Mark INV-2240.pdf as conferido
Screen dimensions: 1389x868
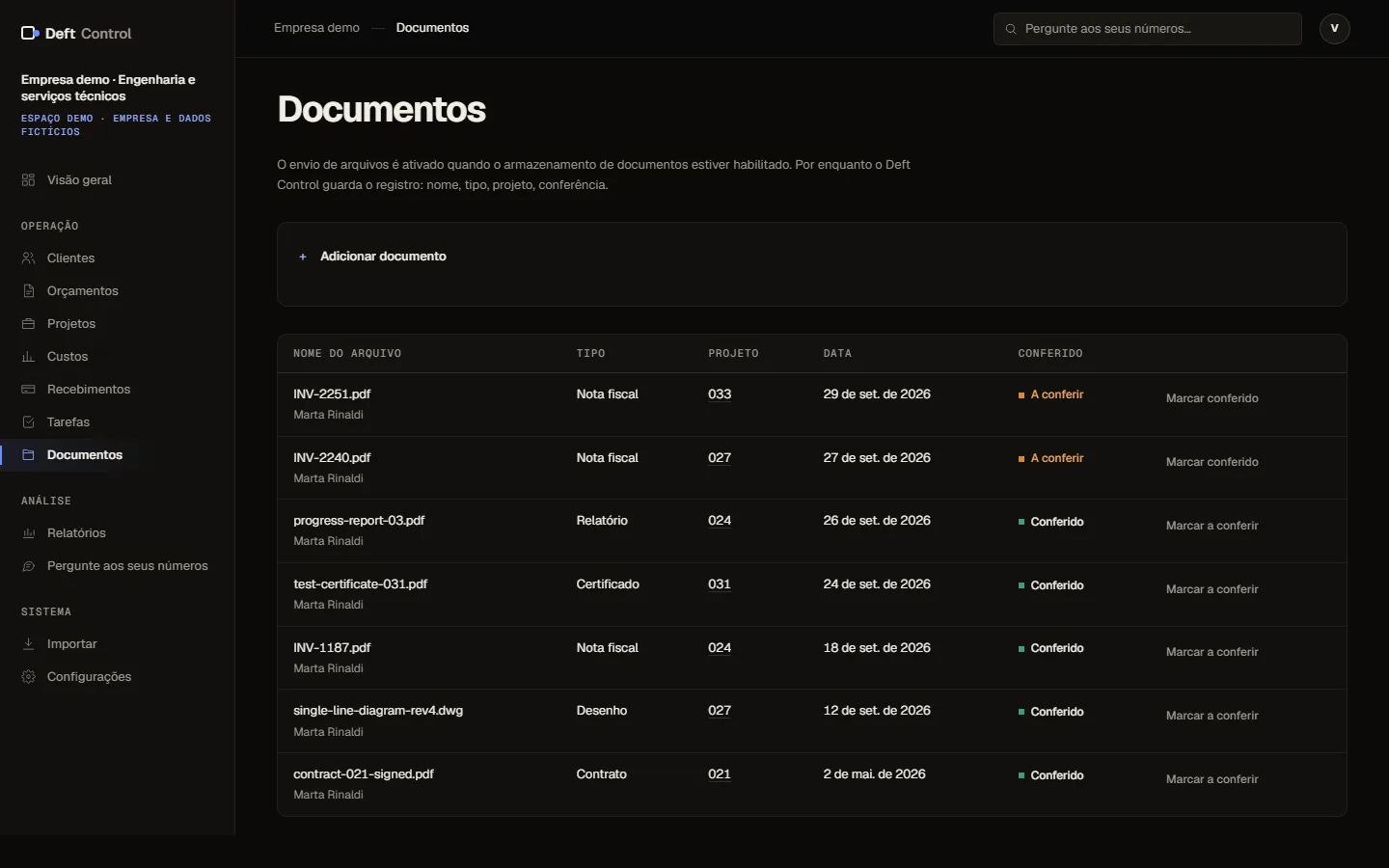coord(1212,462)
